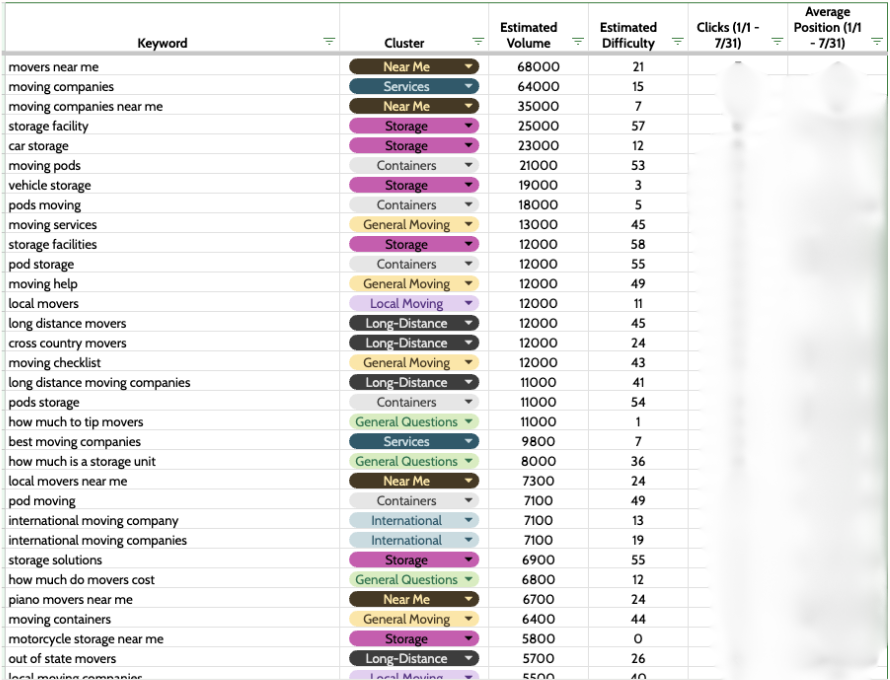This screenshot has width=890, height=680.
Task: Select the 'pod storage' keyword cell
Action: click(x=173, y=264)
